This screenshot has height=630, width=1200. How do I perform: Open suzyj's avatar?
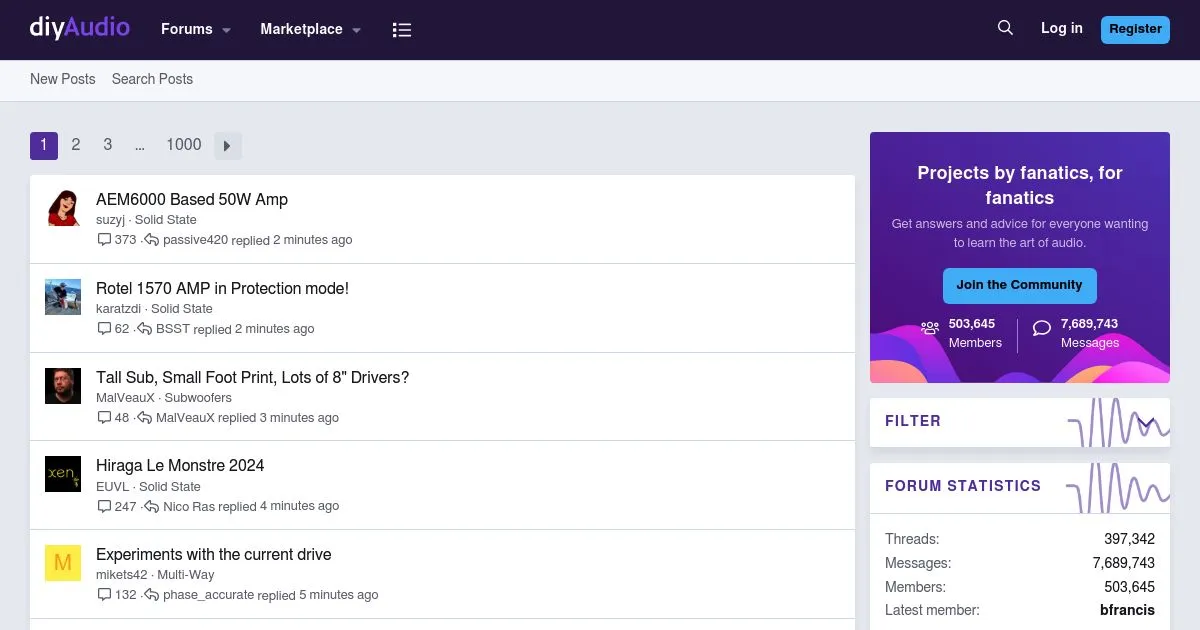pyautogui.click(x=63, y=208)
